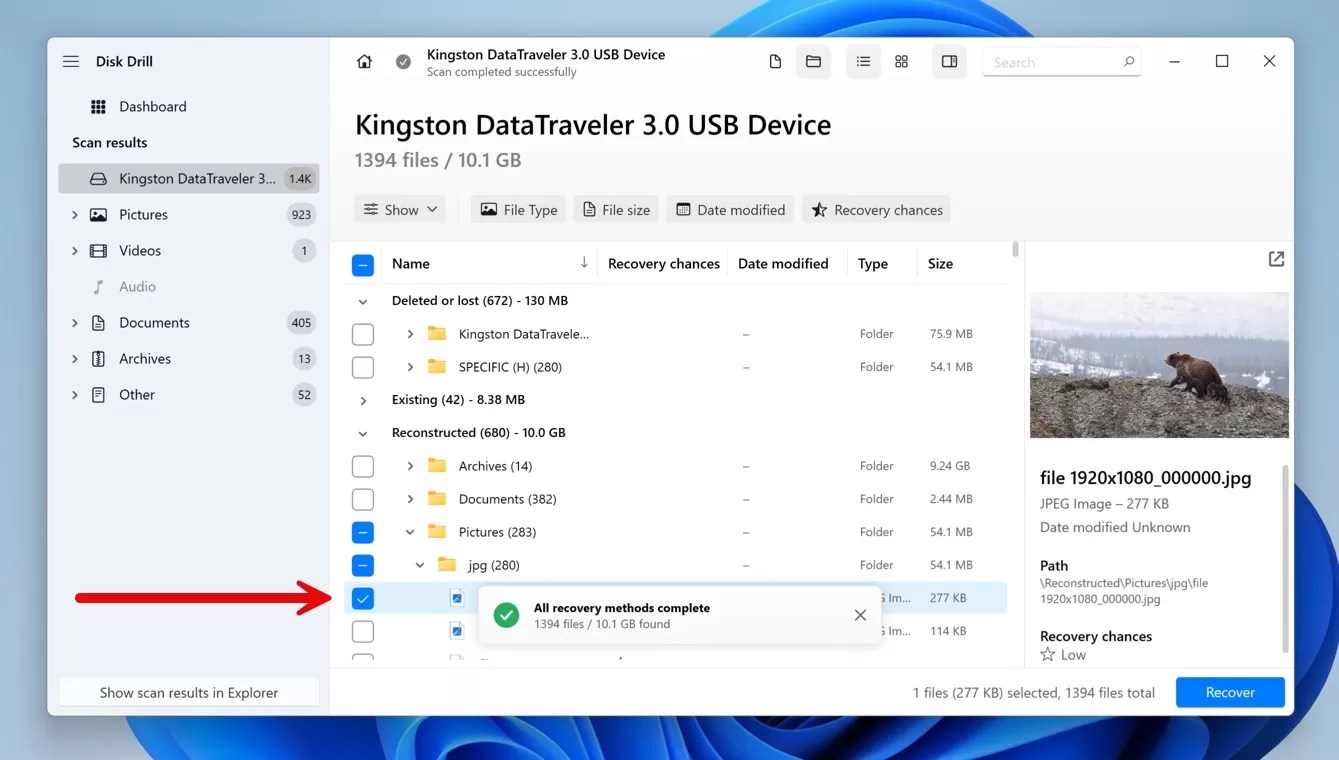Click the hamburger menu next to Disk Drill
Image resolution: width=1339 pixels, height=760 pixels.
click(70, 61)
